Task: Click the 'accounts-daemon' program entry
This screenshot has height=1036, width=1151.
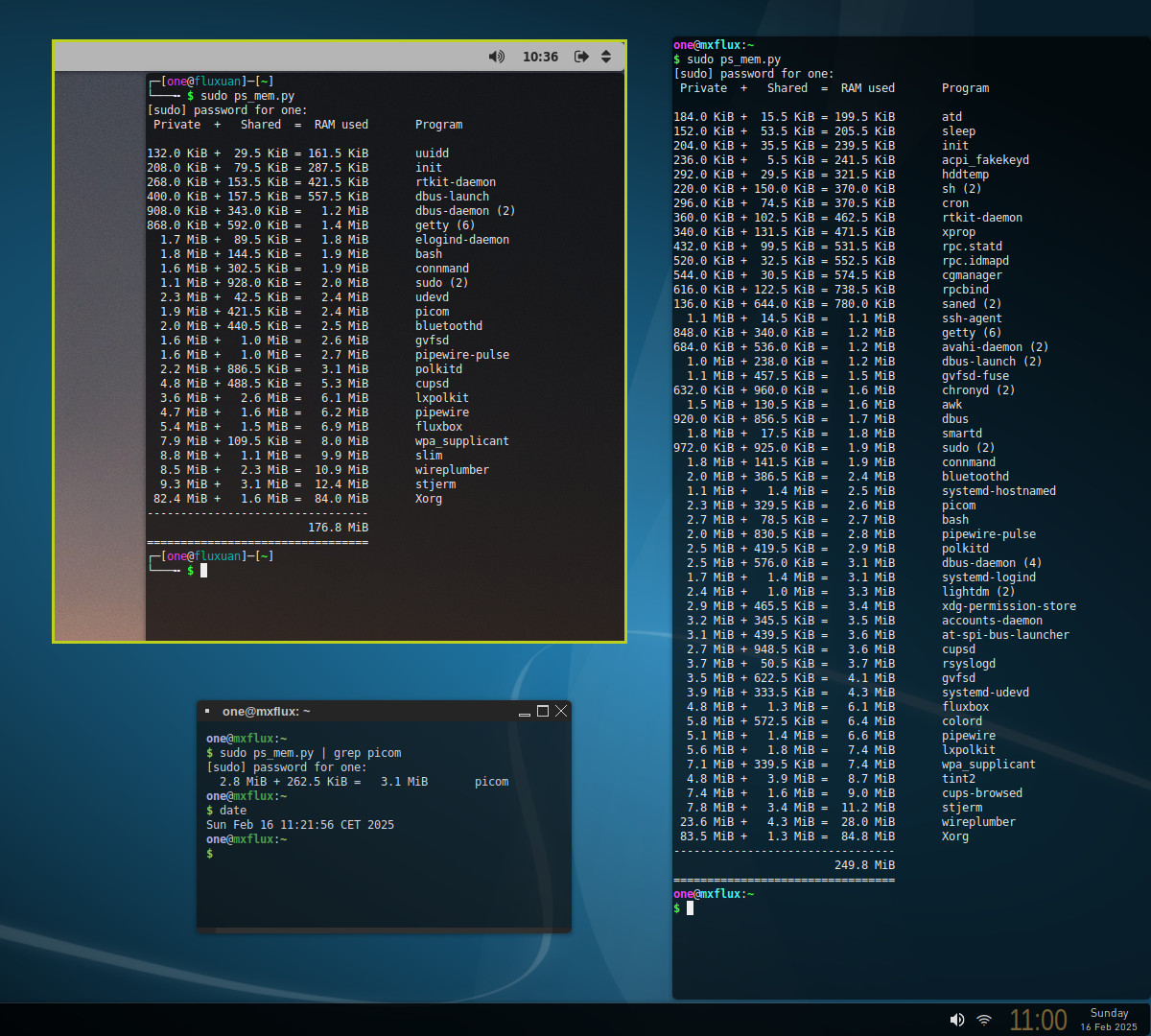Action: pos(992,621)
